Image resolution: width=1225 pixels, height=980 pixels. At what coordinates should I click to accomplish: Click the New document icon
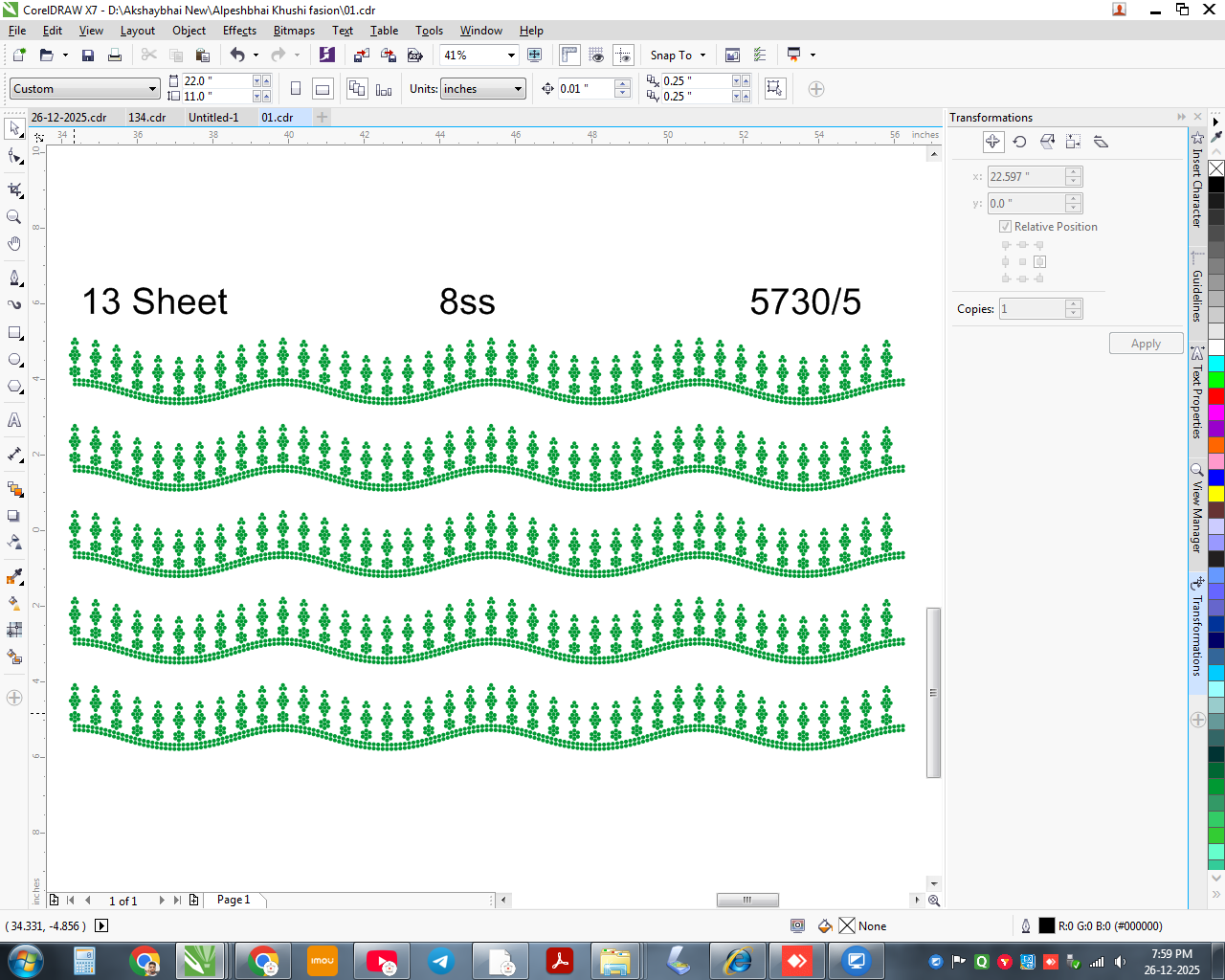(18, 56)
